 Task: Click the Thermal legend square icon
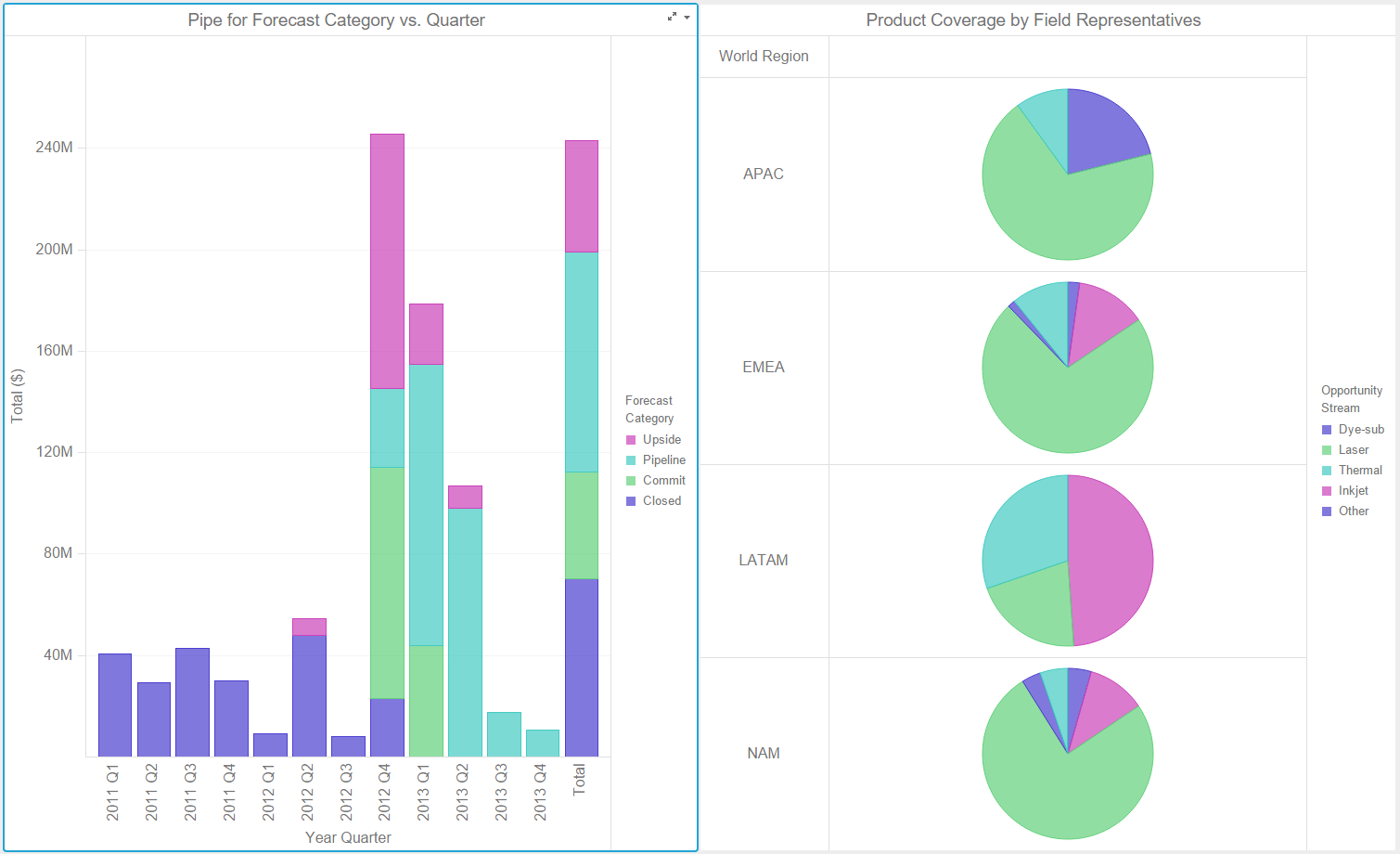point(1327,471)
